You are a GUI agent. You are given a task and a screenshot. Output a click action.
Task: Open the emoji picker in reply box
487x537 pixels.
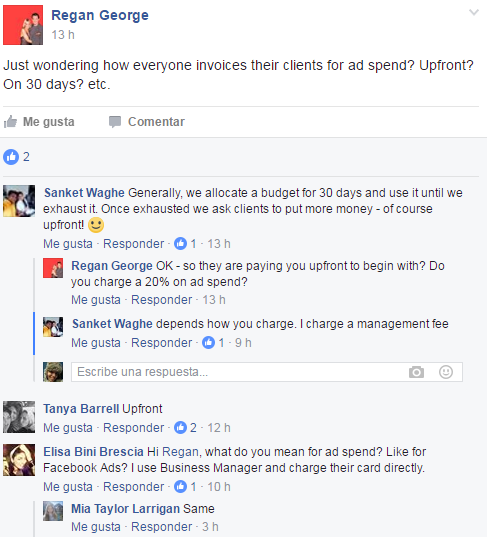tap(446, 372)
